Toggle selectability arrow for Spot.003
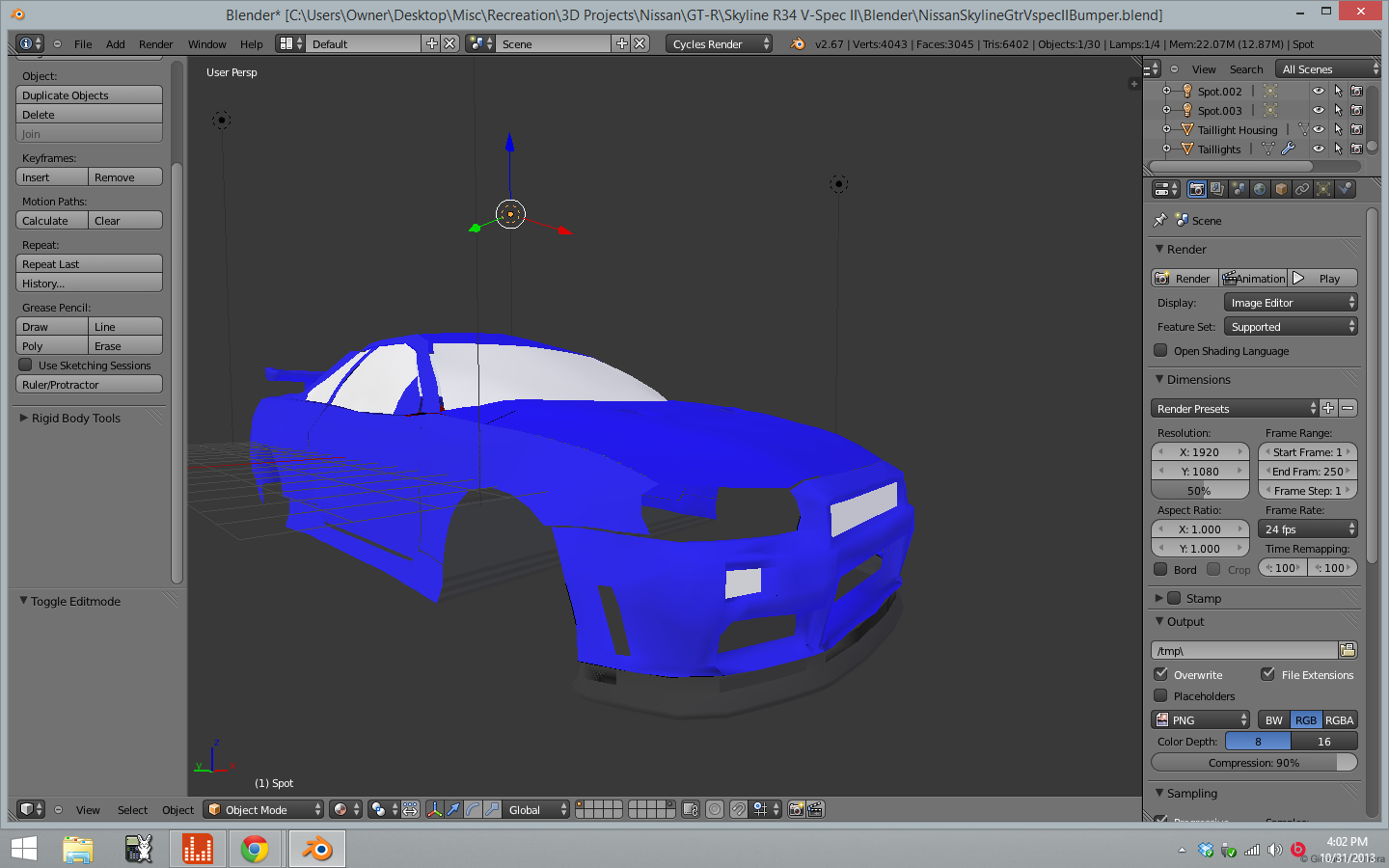The height and width of the screenshot is (868, 1389). pos(1338,110)
